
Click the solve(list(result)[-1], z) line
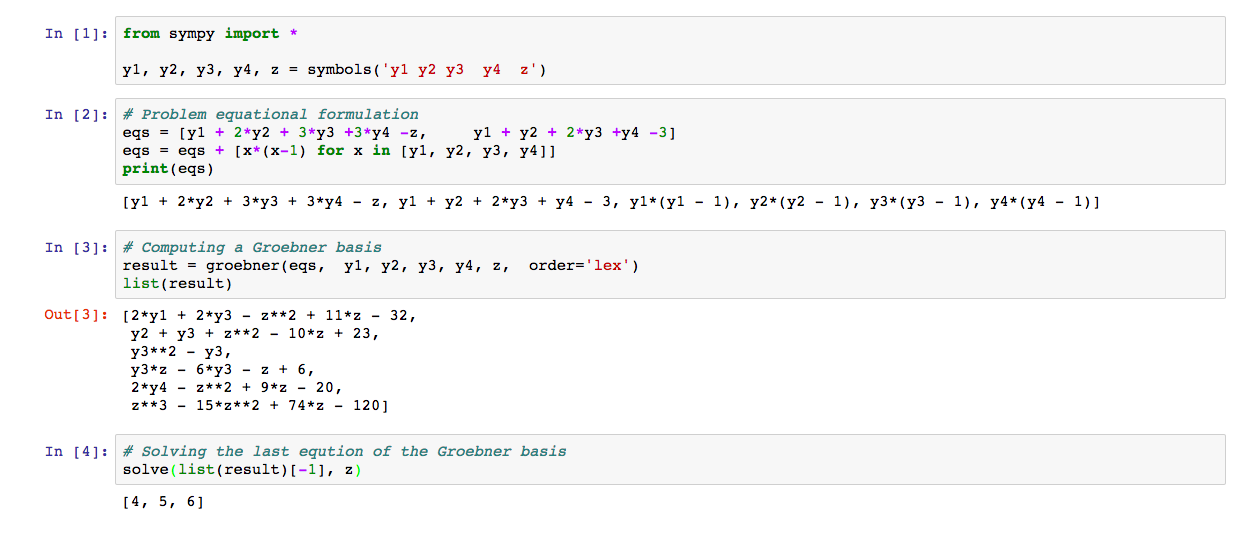(x=242, y=469)
